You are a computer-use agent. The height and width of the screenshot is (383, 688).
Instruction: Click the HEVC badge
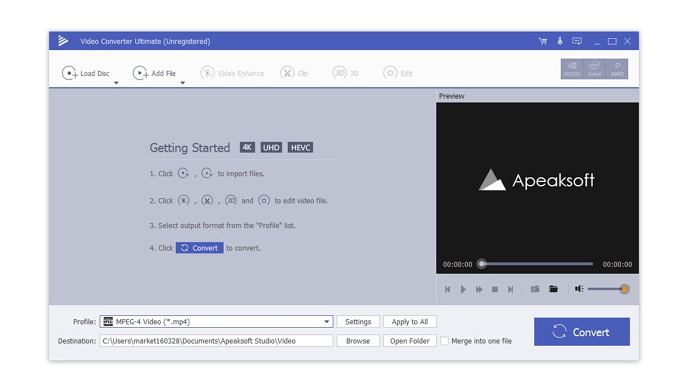point(300,147)
